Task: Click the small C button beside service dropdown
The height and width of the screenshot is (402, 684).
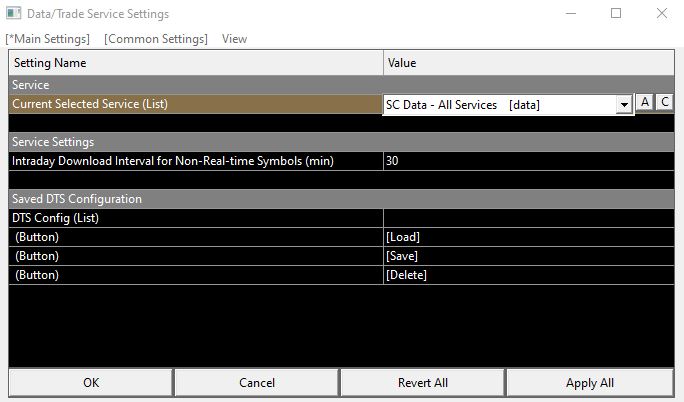Action: tap(665, 102)
